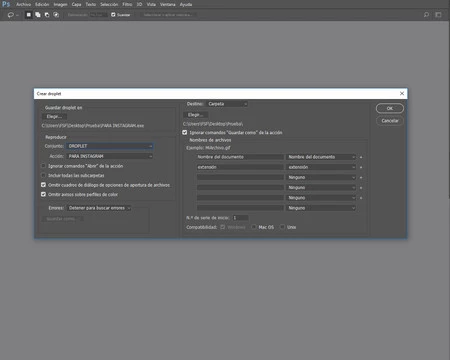Open the Errores dropdown
Screen dimensions: 450x360
click(x=99, y=208)
